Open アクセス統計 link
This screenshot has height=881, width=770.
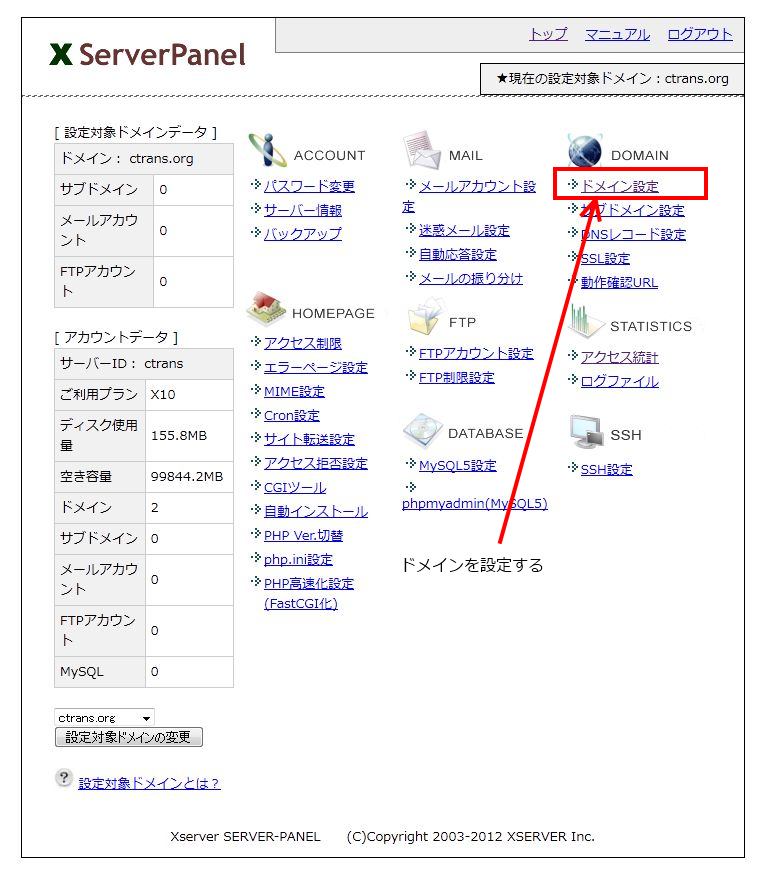tap(619, 357)
